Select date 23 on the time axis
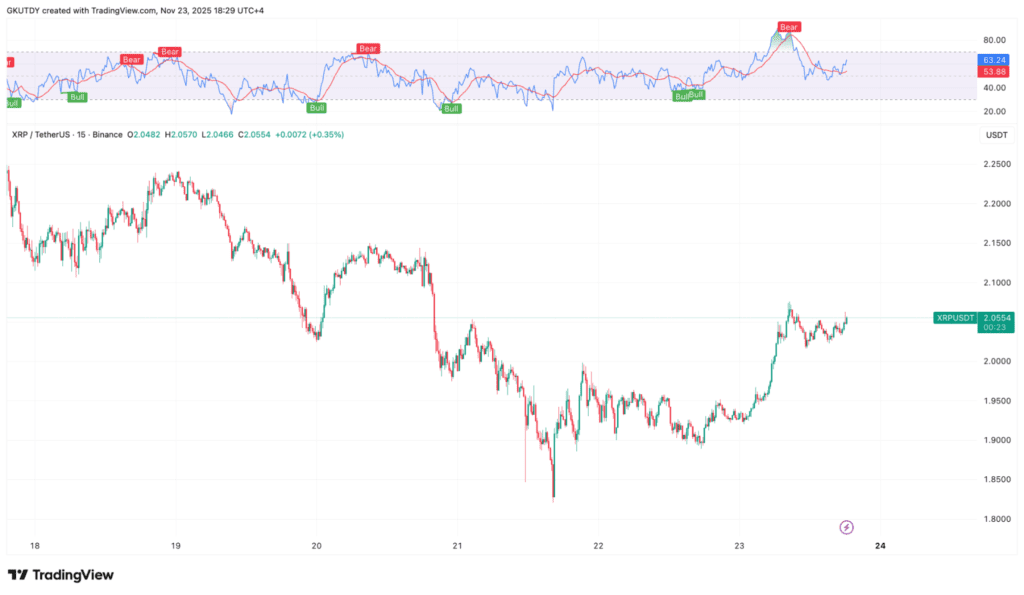The height and width of the screenshot is (595, 1024). coord(739,545)
